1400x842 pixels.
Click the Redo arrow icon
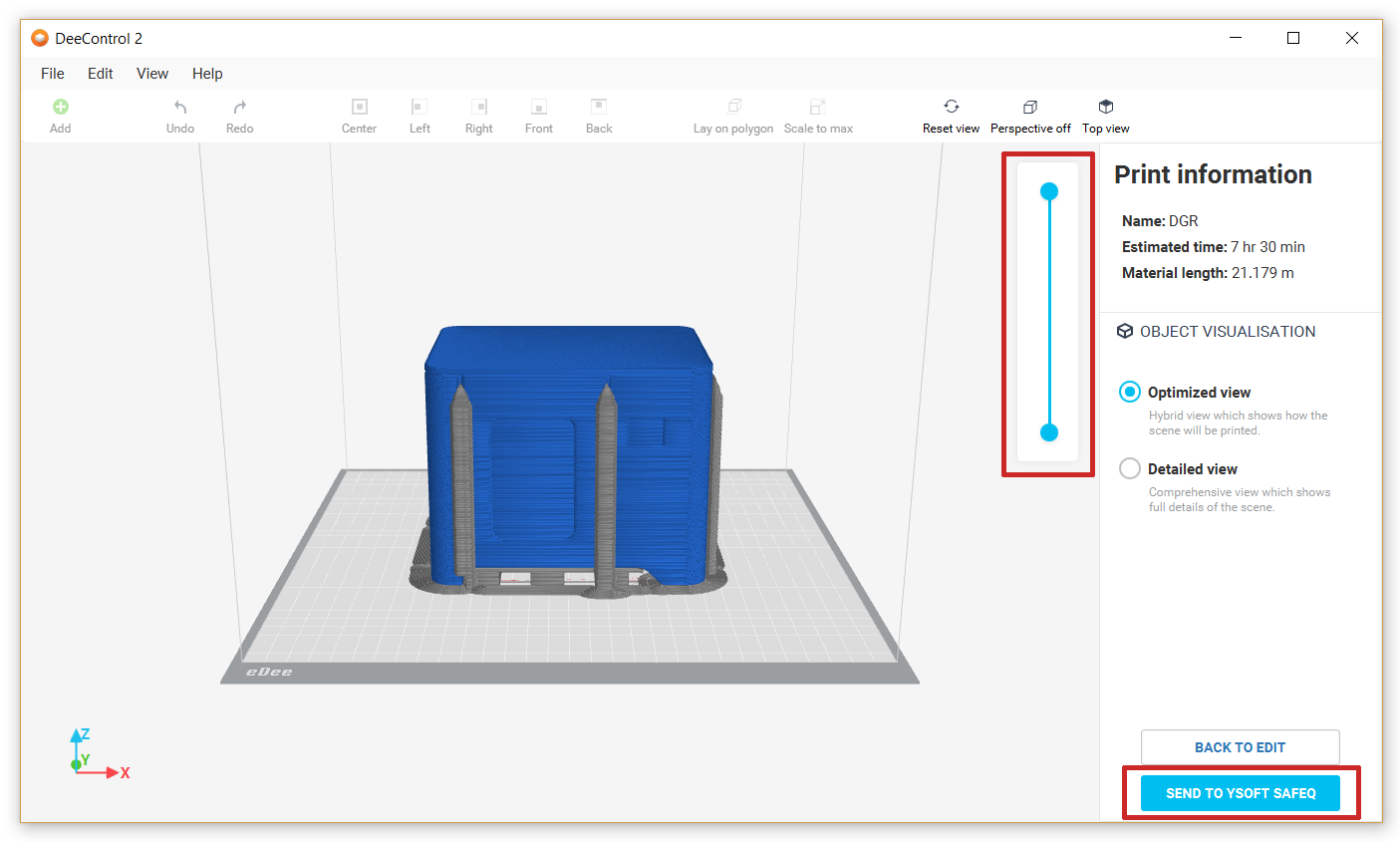pos(239,107)
